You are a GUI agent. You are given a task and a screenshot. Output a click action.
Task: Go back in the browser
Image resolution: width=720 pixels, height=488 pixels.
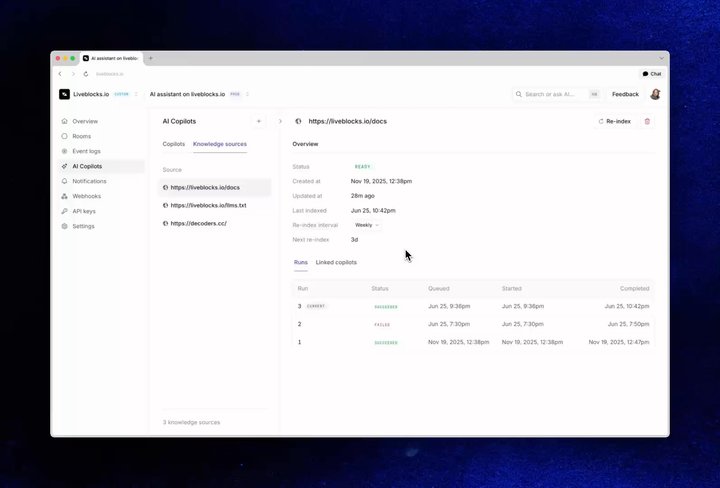tap(60, 74)
